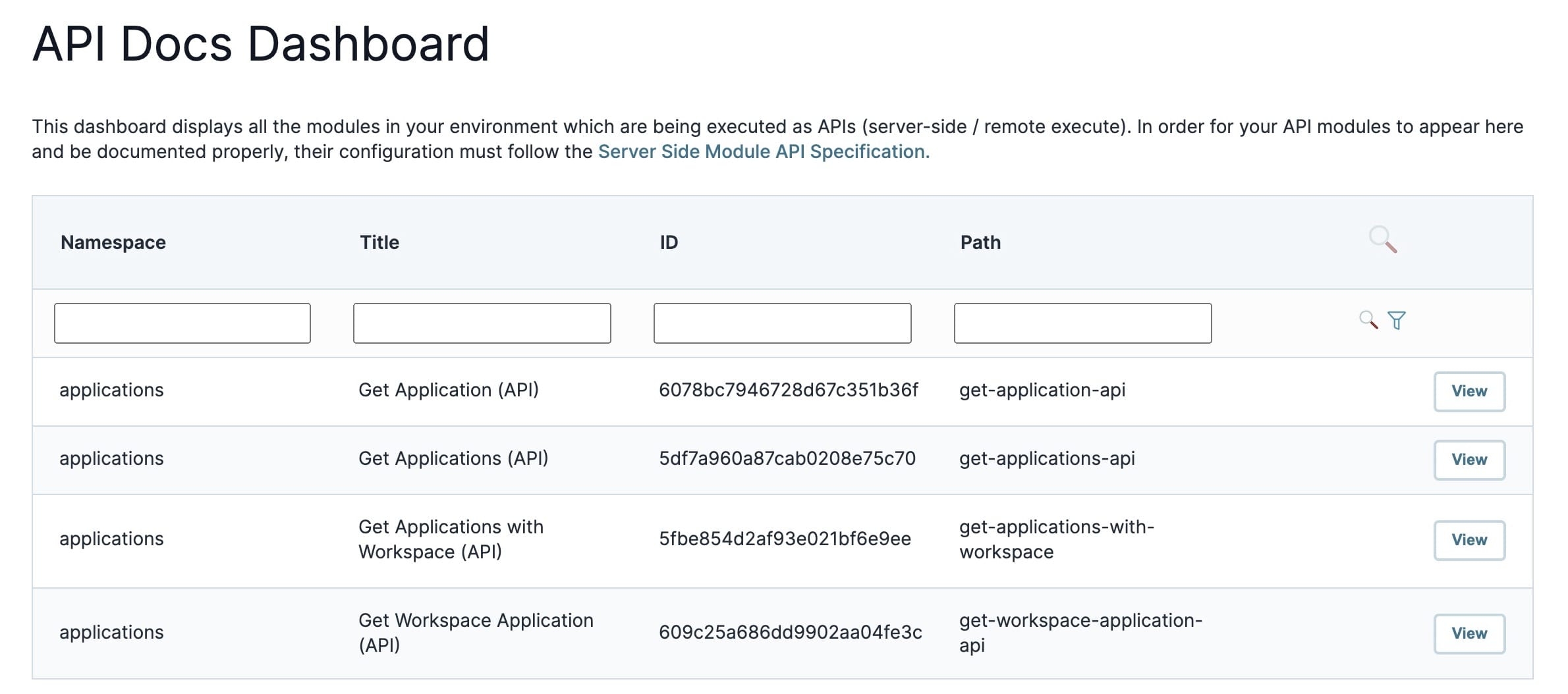Focus the ID filter input field
Screen dimensions: 1568x694
(x=783, y=323)
